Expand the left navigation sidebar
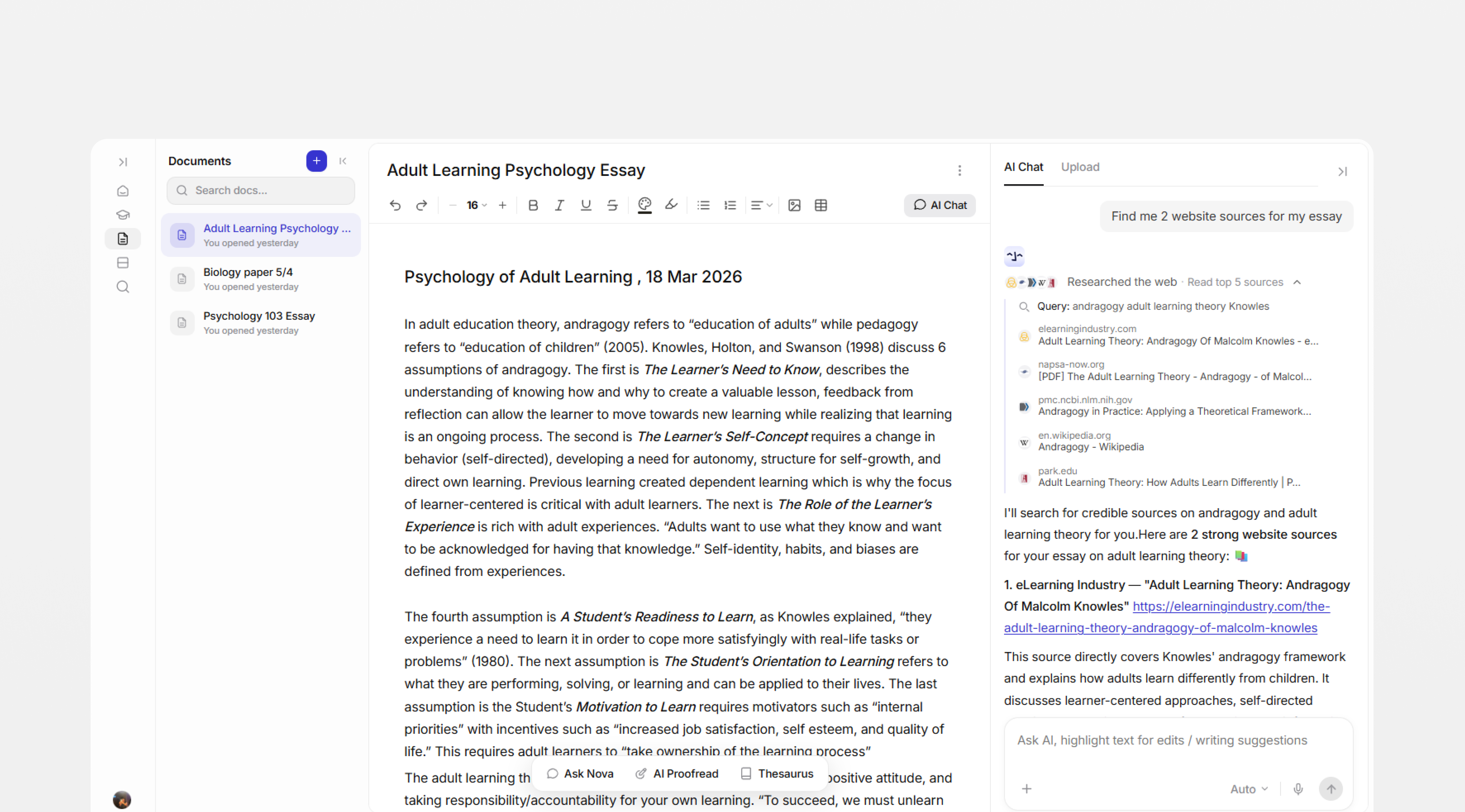This screenshot has height=812, width=1465. pyautogui.click(x=123, y=162)
